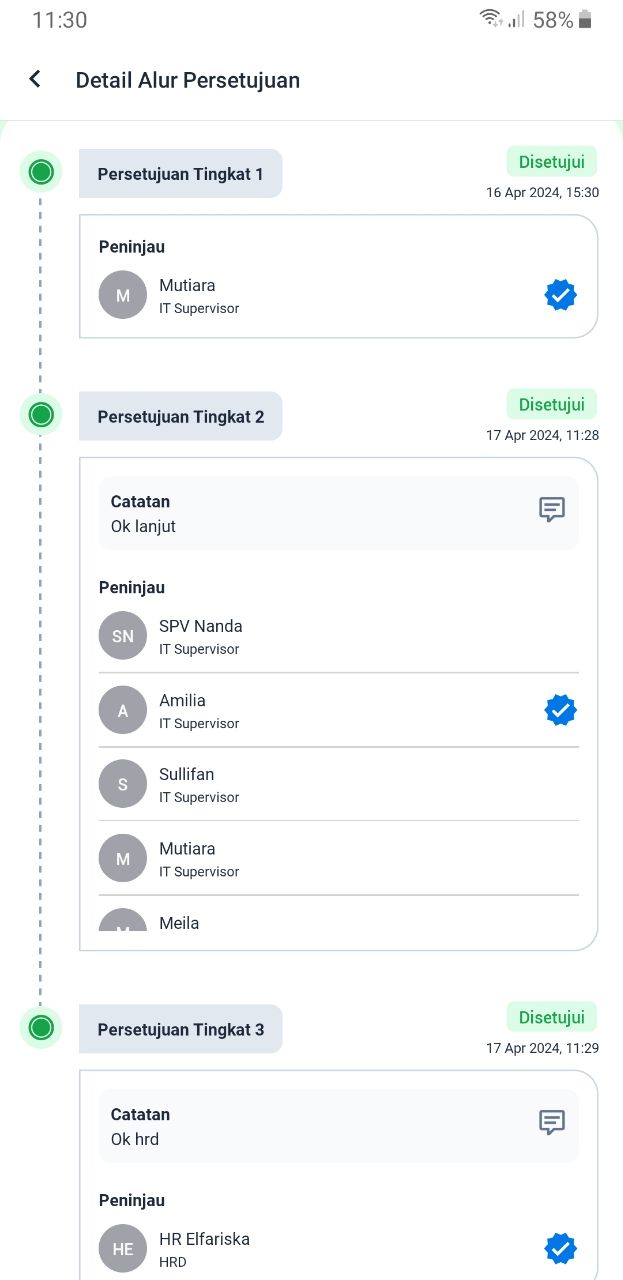Expand the Persetujuan Tingkat 2 section
Screen dimensions: 623x1280
coord(180,416)
